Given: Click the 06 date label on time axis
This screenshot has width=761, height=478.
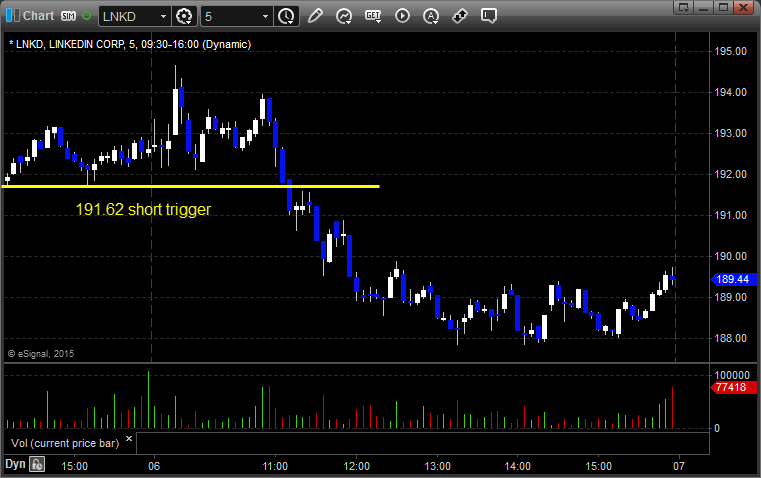Looking at the screenshot, I should 154,466.
